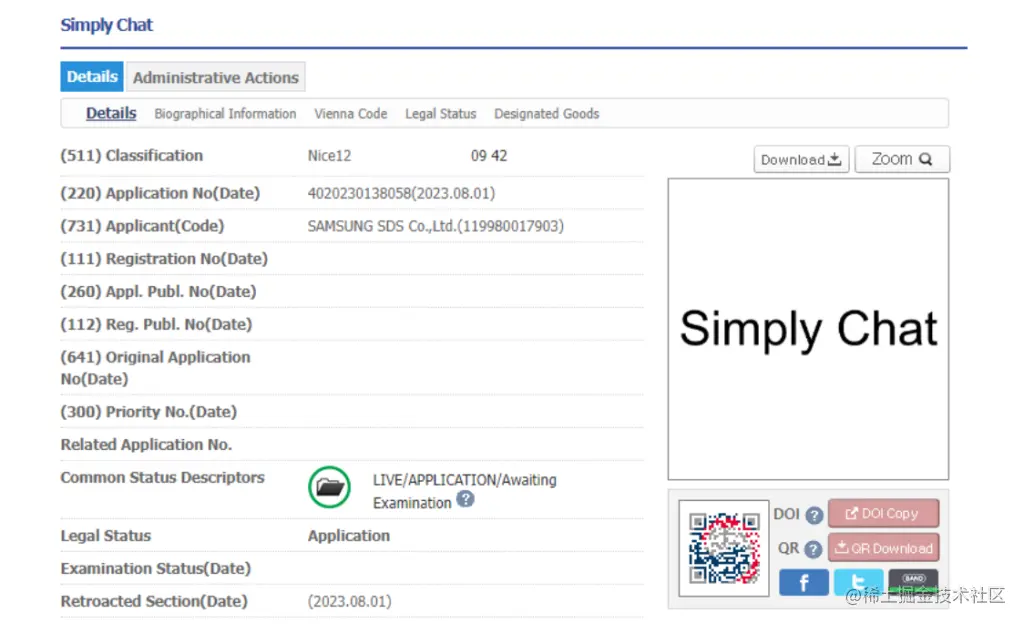Click the Retroacted Section date (2023.08.01)
This screenshot has width=1024, height=624.
click(x=349, y=601)
